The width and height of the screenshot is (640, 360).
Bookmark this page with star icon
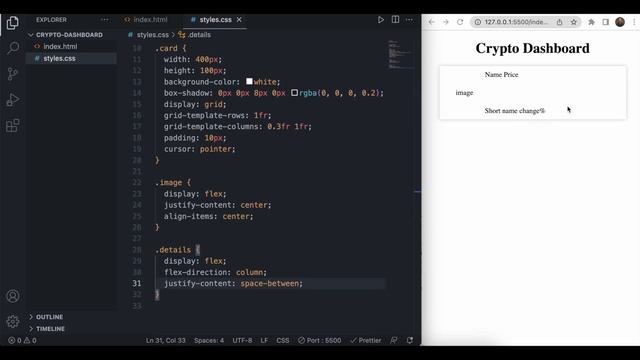click(573, 22)
